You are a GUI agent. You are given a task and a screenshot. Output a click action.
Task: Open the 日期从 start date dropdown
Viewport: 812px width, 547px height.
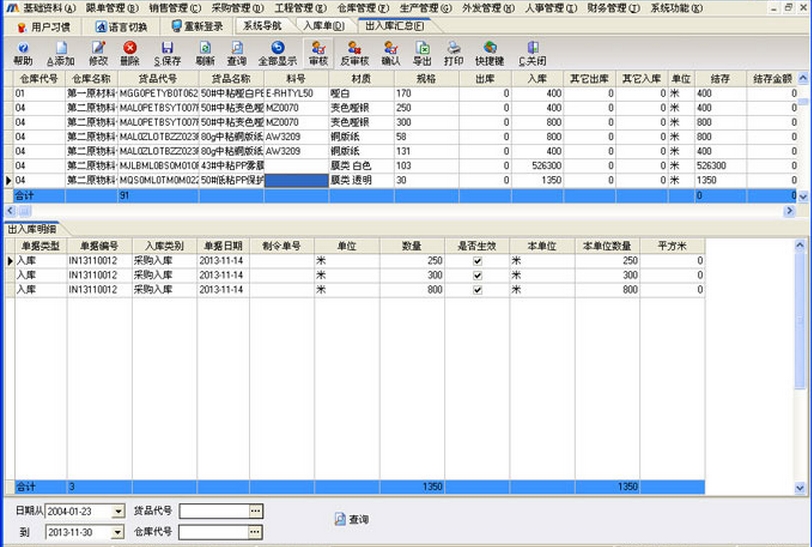[x=118, y=511]
